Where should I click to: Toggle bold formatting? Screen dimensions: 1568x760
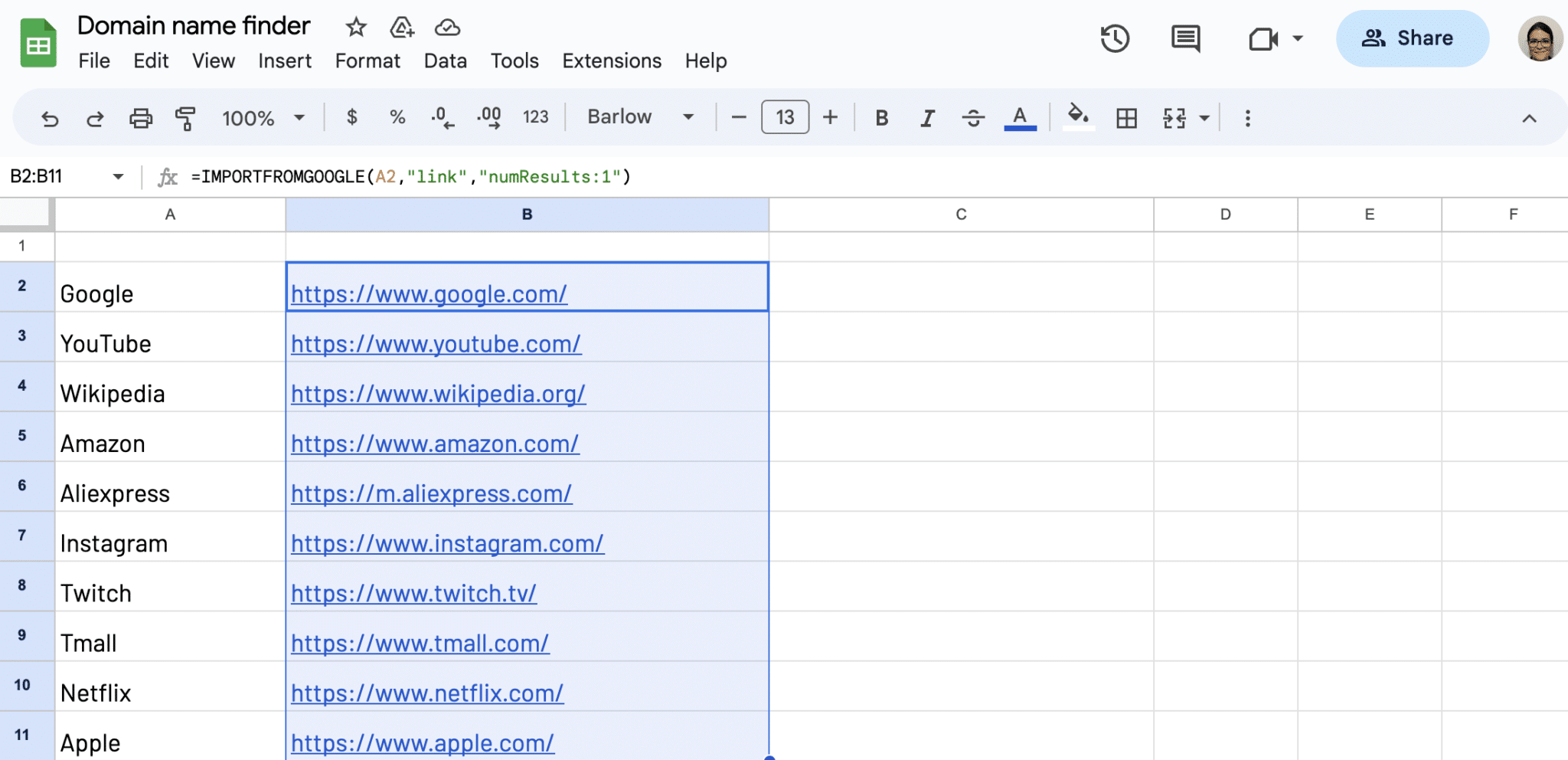[x=881, y=117]
